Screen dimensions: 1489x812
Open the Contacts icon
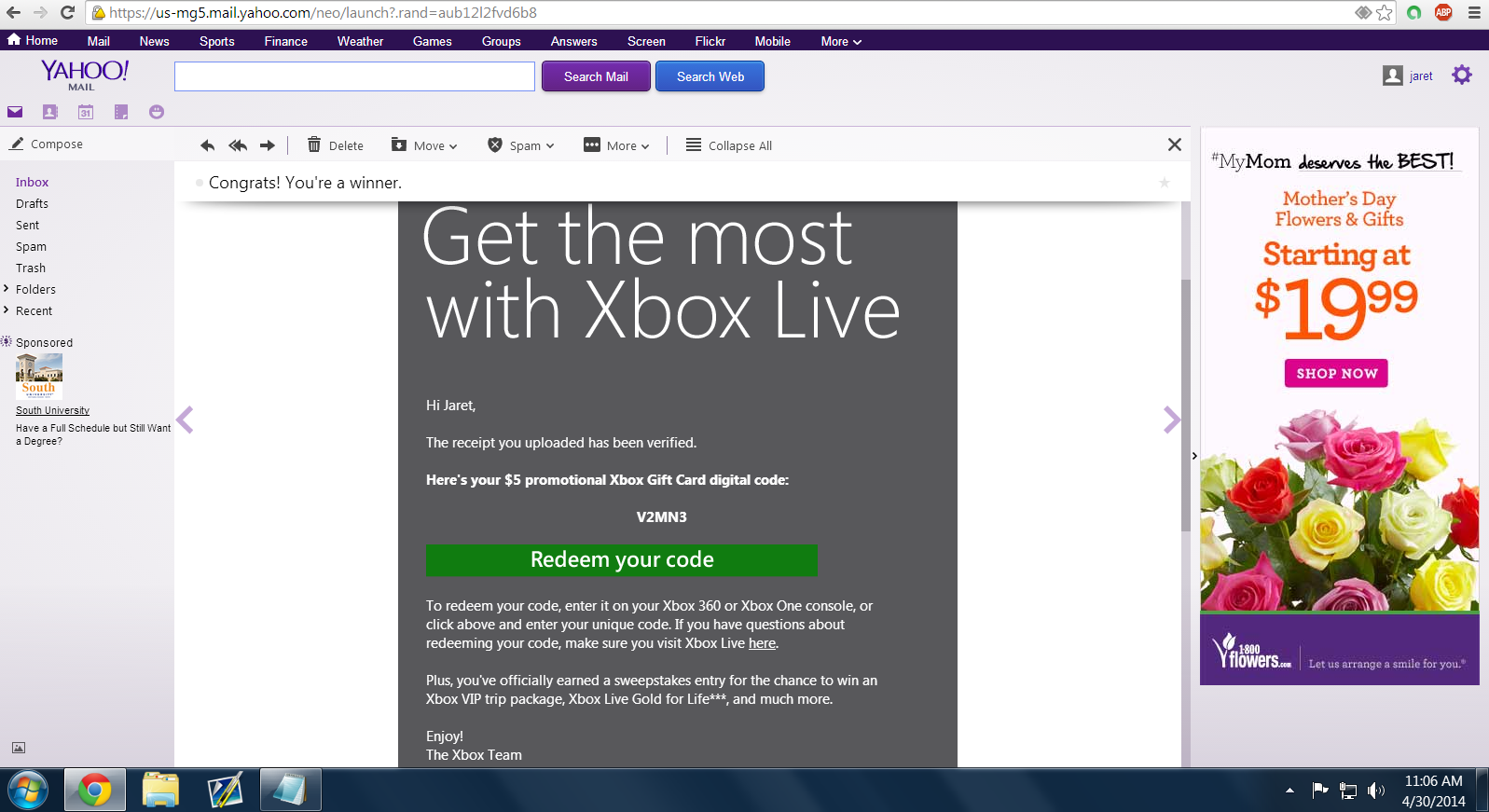50,112
